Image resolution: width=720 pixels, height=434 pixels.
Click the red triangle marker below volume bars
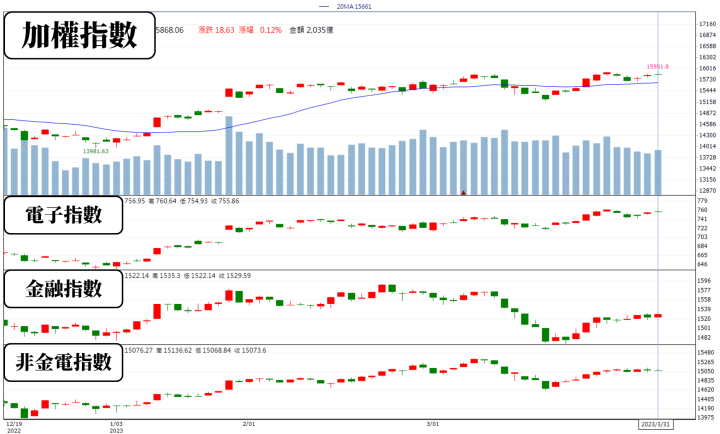[463, 193]
